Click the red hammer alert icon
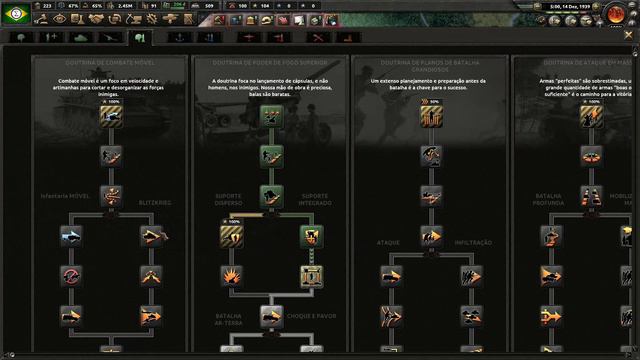The image size is (640, 360). (220, 20)
